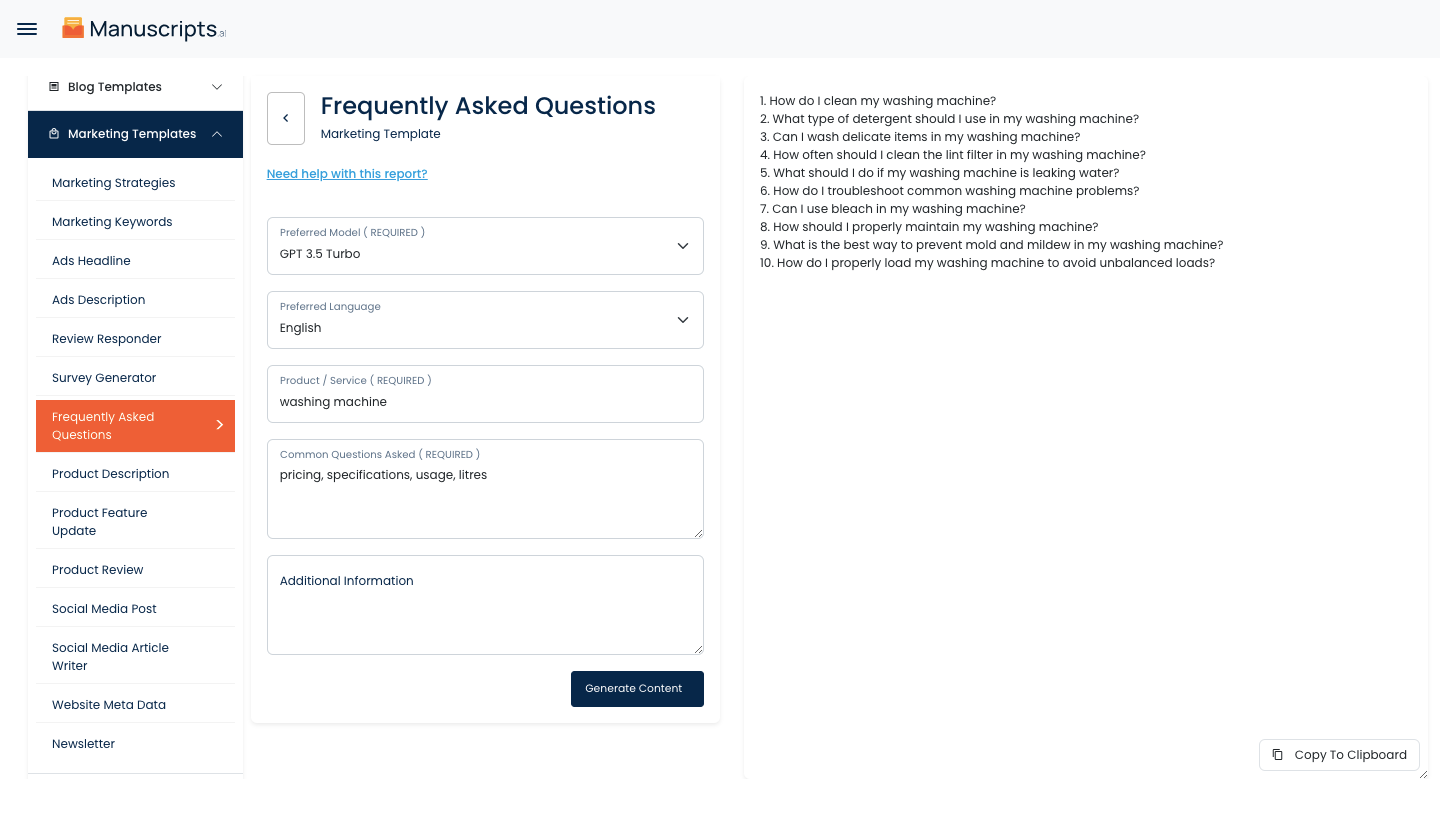
Task: Click the copy icon beside Copy To Clipboard
Action: (1277, 755)
